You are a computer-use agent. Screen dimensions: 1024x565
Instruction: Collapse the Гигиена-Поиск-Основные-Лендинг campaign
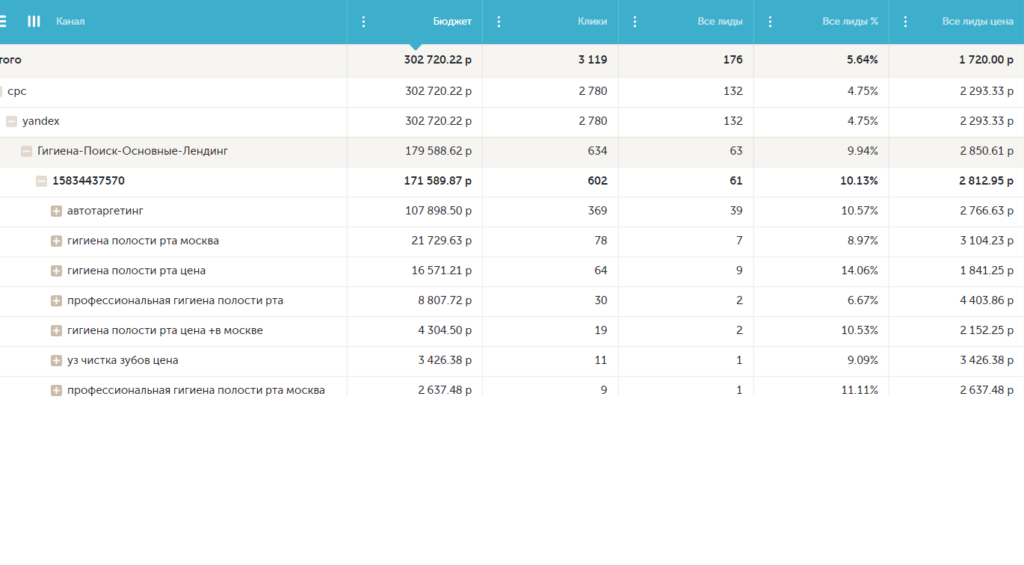(26, 151)
